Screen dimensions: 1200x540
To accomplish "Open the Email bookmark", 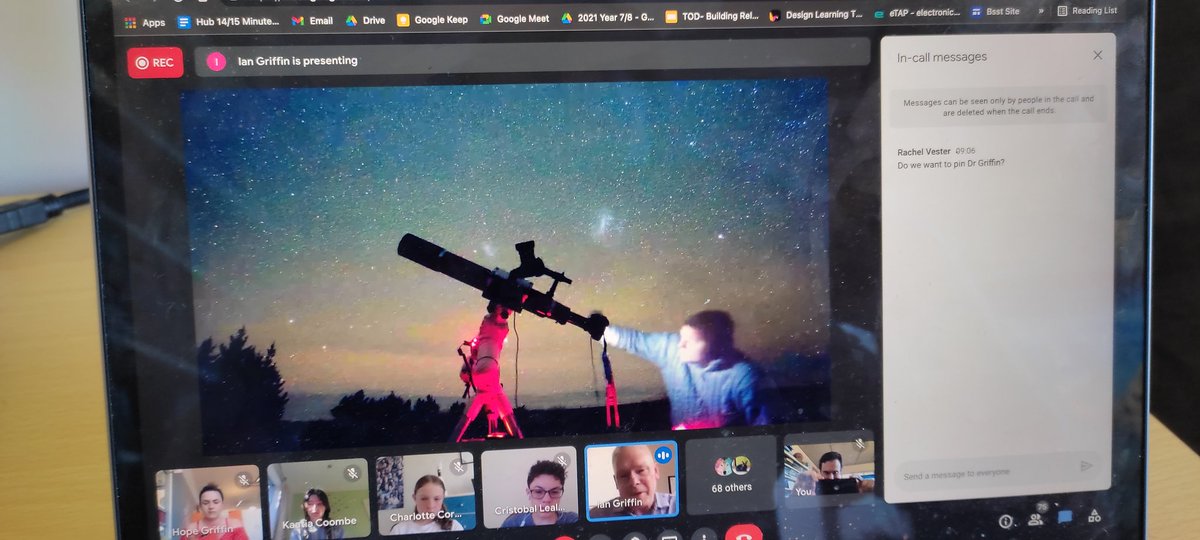I will 312,20.
